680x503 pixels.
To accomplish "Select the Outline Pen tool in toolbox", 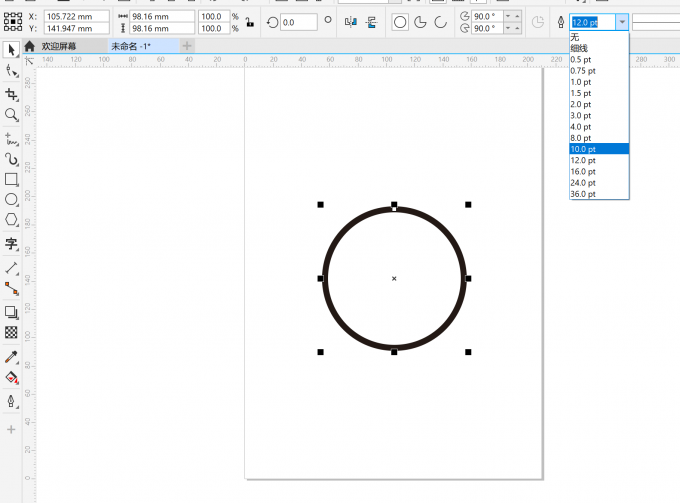I will 11,402.
